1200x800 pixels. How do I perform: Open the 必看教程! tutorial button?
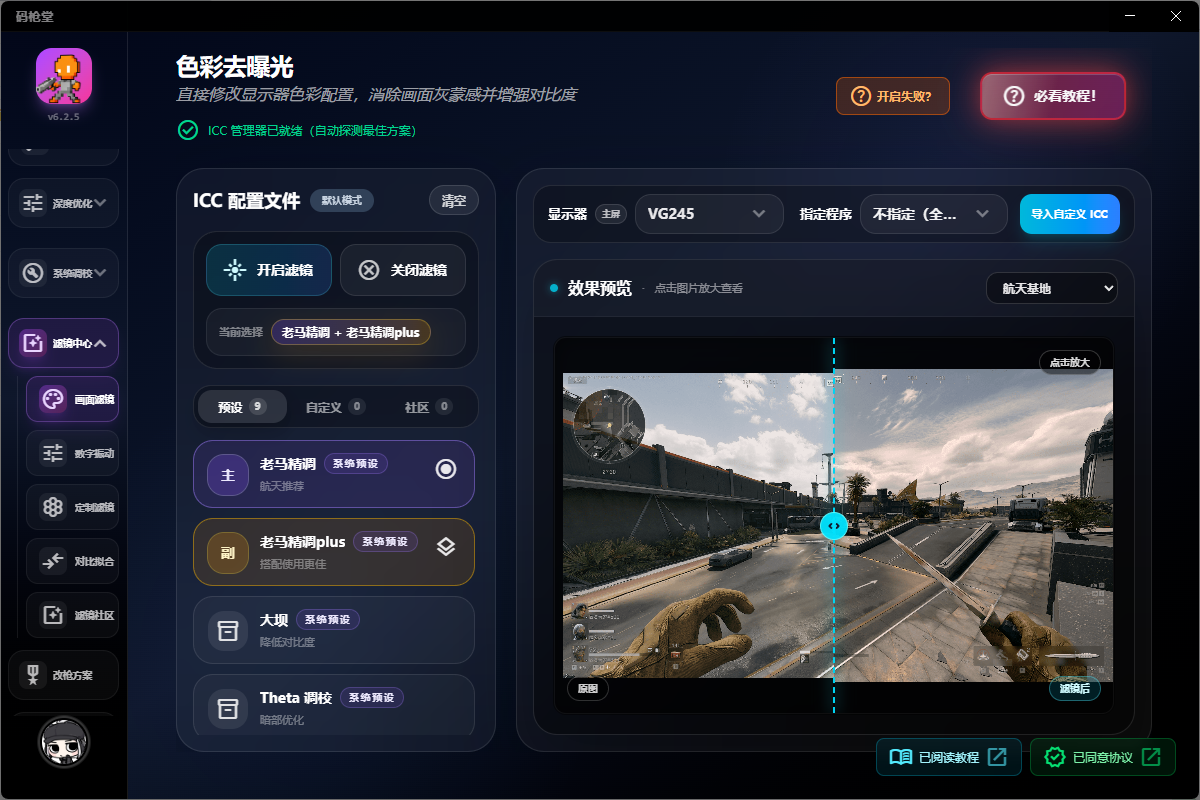pyautogui.click(x=1053, y=96)
